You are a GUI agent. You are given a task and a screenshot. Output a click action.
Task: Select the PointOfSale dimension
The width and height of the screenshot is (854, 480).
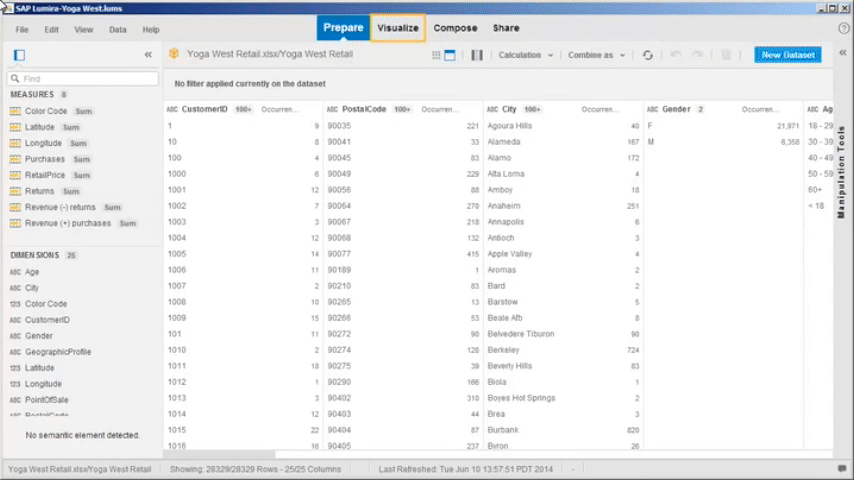[47, 400]
